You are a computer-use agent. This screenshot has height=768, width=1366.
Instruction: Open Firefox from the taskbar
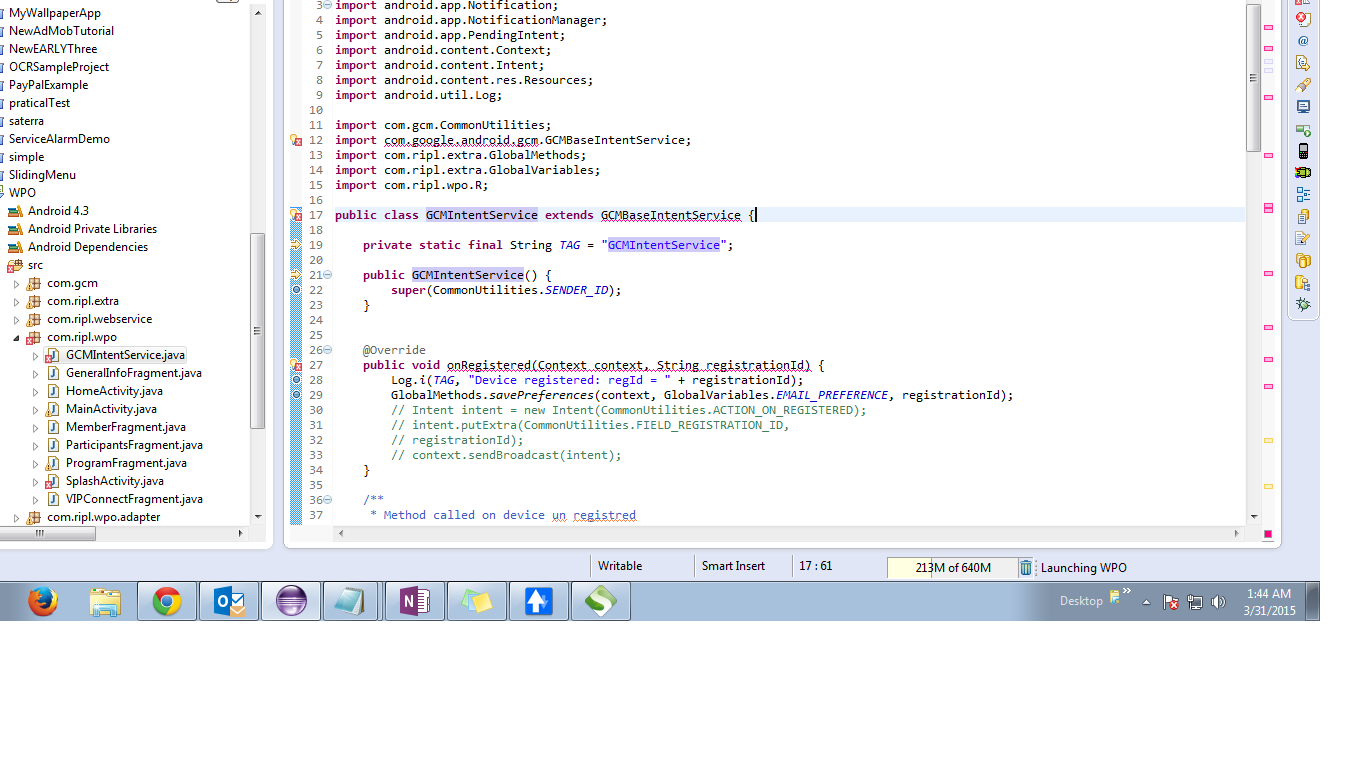[42, 601]
